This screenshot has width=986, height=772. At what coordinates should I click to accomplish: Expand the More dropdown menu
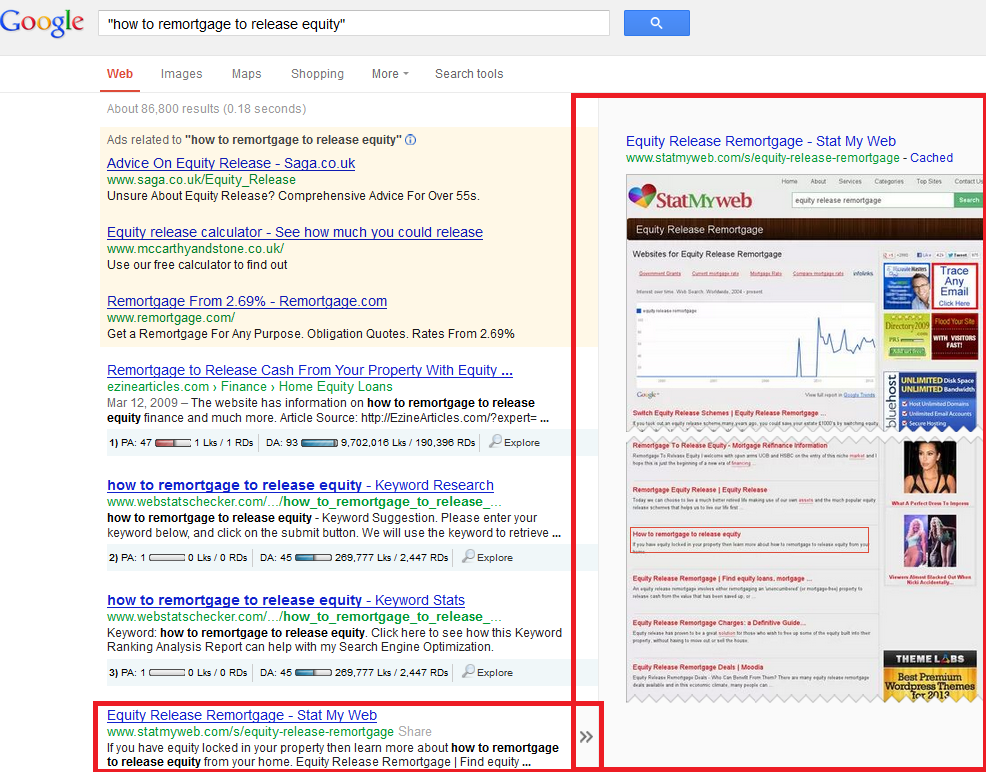click(390, 74)
